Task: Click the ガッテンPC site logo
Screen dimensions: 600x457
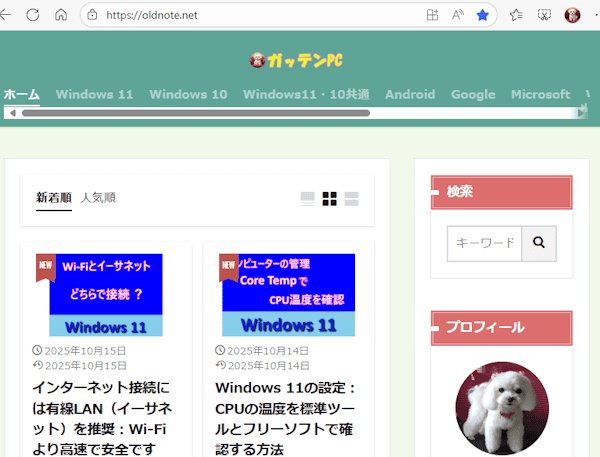Action: tap(296, 61)
